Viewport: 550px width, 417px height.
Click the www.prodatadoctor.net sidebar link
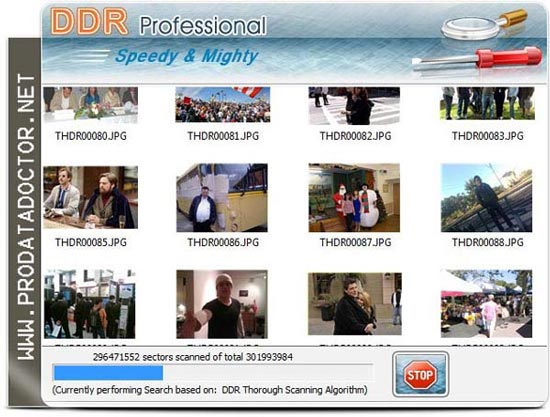click(x=26, y=217)
